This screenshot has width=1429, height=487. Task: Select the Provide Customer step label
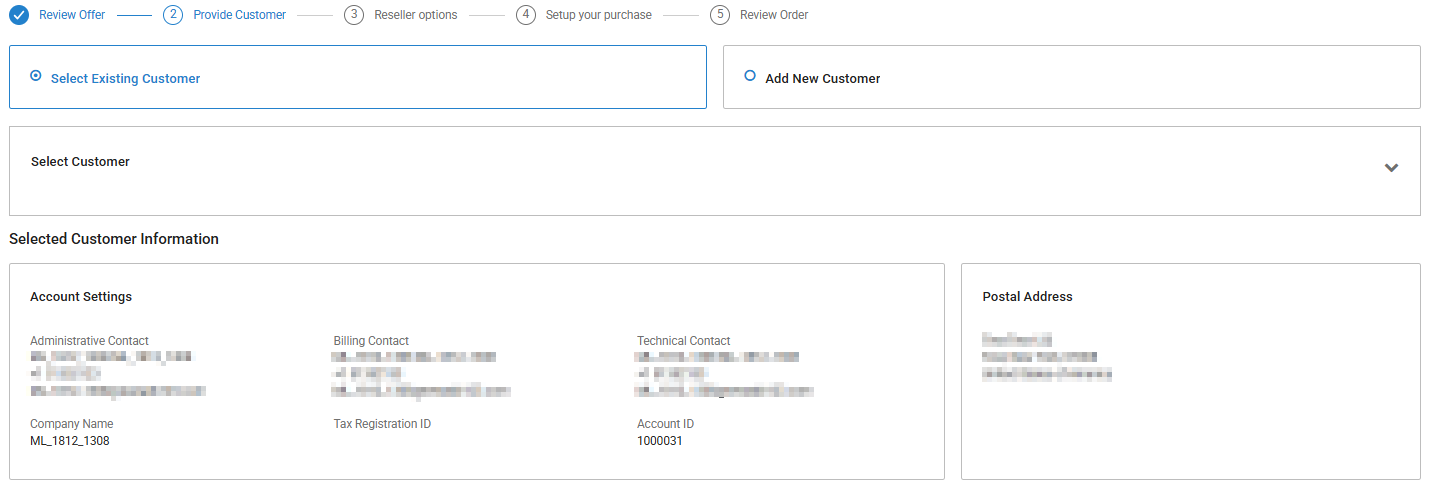[x=239, y=15]
